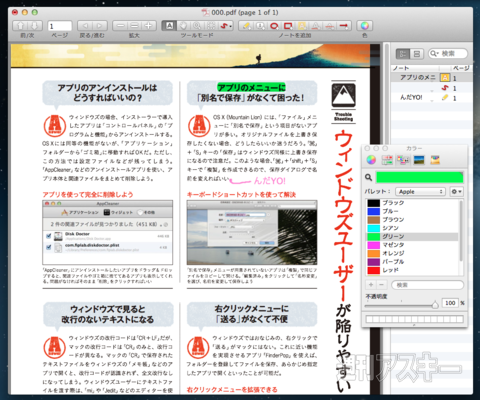Choose パープル in the color list
Image resolution: width=480 pixels, height=400 pixels.
click(x=412, y=262)
